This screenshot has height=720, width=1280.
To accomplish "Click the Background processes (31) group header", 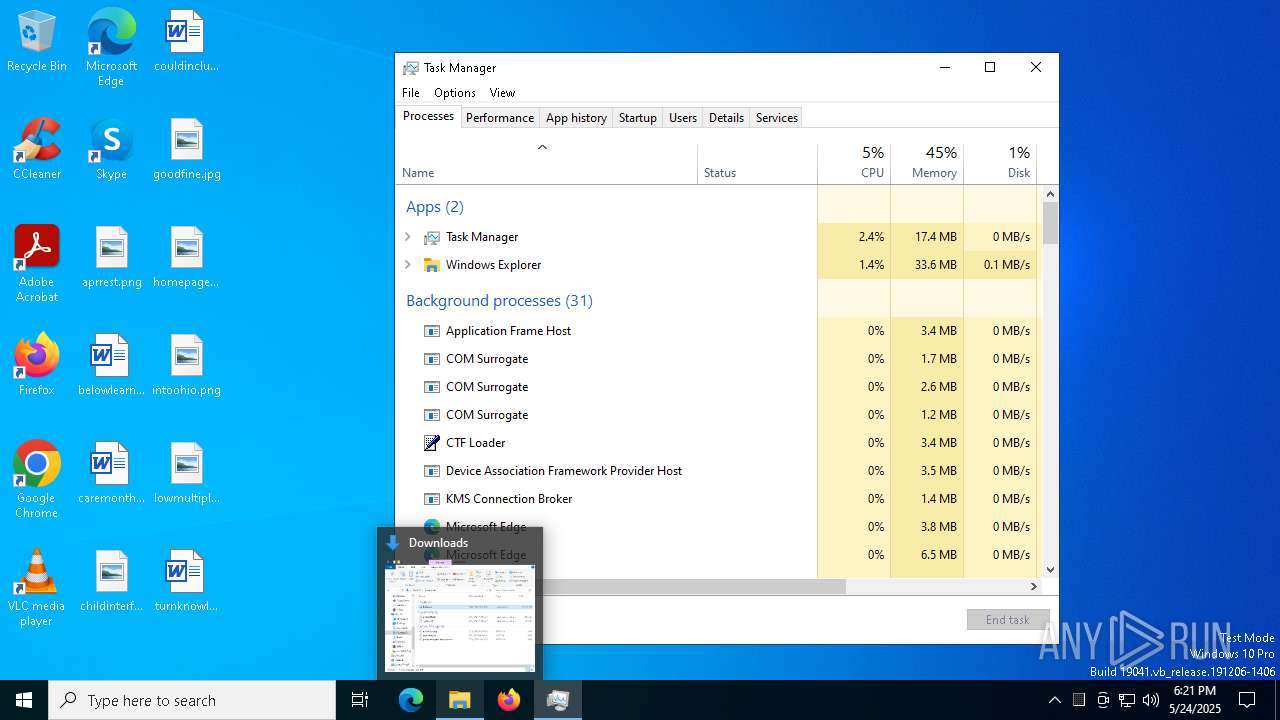I will [499, 300].
